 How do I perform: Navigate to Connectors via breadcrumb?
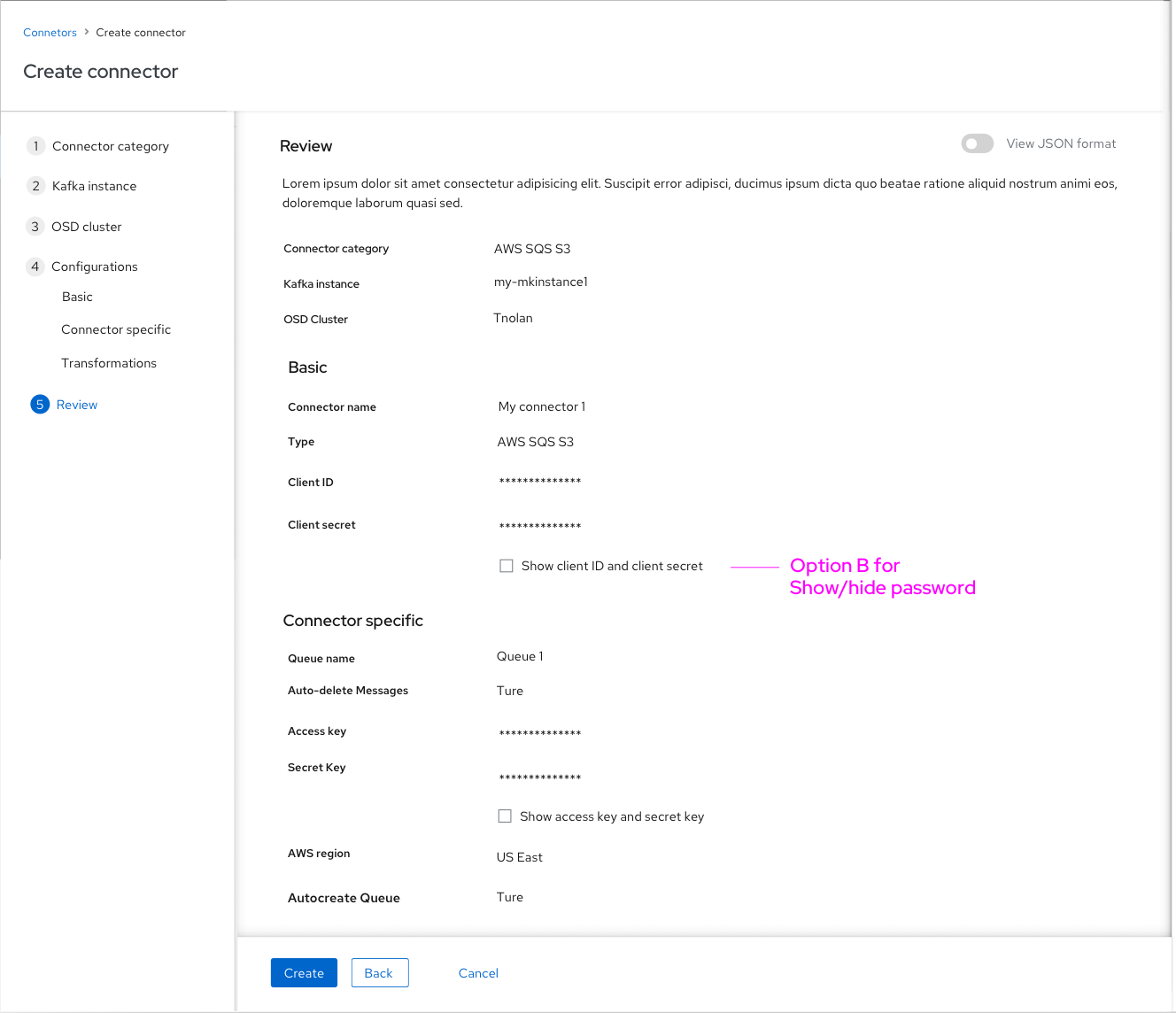pyautogui.click(x=50, y=32)
